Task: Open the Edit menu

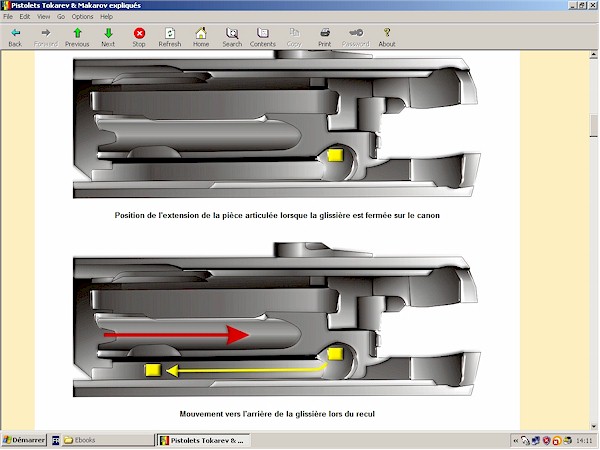Action: point(25,16)
